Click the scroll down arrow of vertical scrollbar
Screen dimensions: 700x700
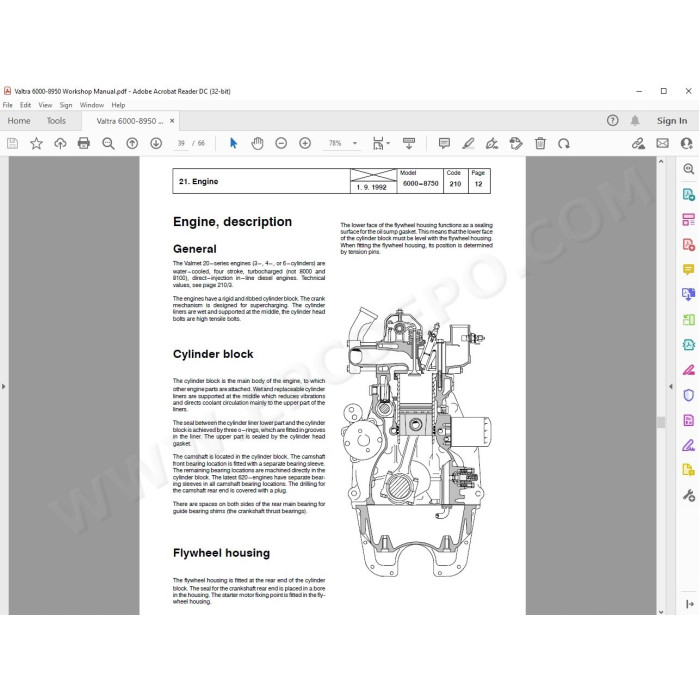coord(661,612)
